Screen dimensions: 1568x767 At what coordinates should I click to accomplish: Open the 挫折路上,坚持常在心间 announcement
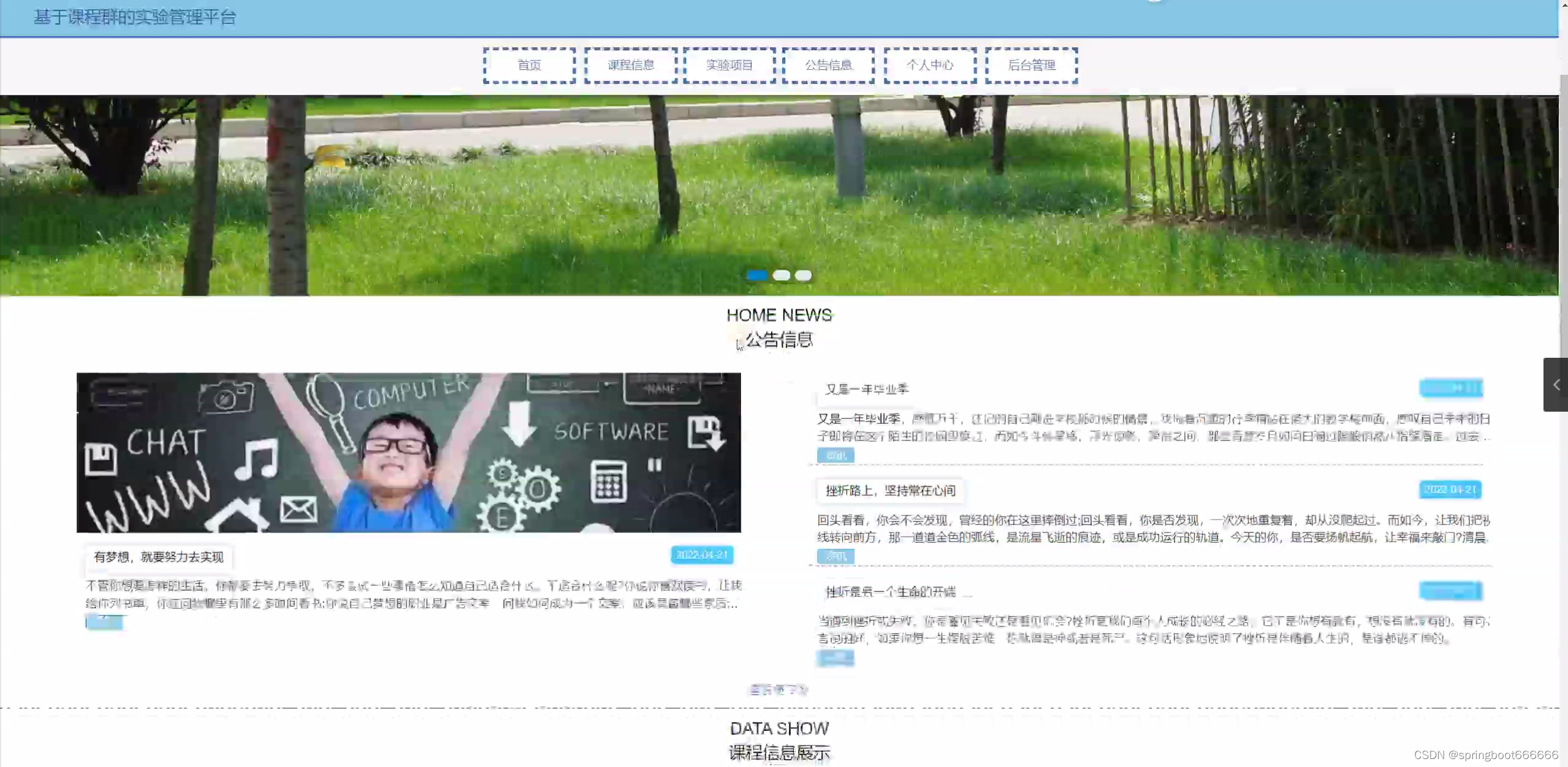pyautogui.click(x=890, y=491)
